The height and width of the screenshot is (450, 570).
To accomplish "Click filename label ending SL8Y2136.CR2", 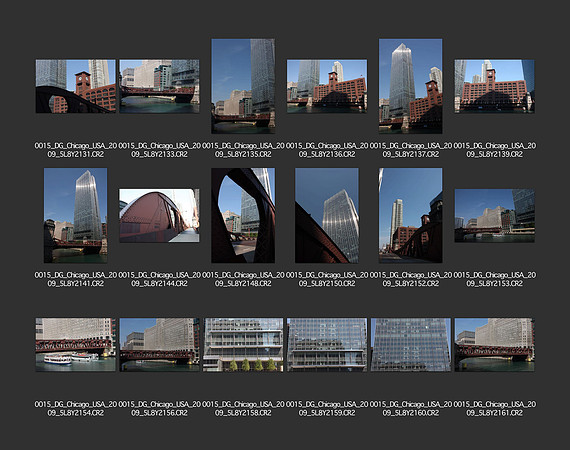I will click(327, 150).
